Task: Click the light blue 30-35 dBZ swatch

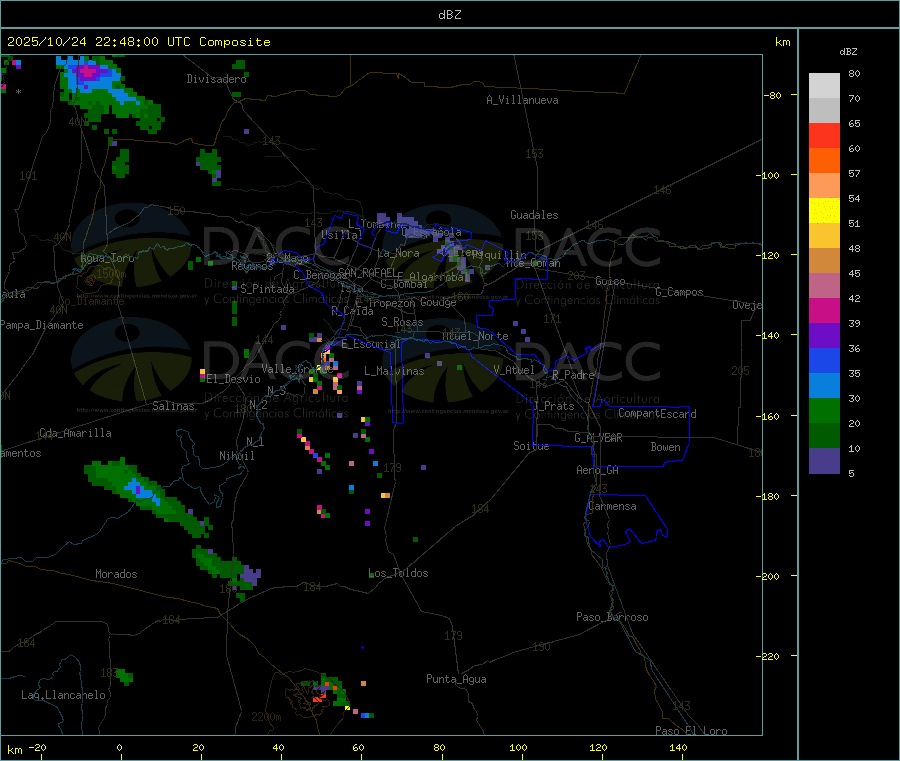Action: [x=824, y=386]
